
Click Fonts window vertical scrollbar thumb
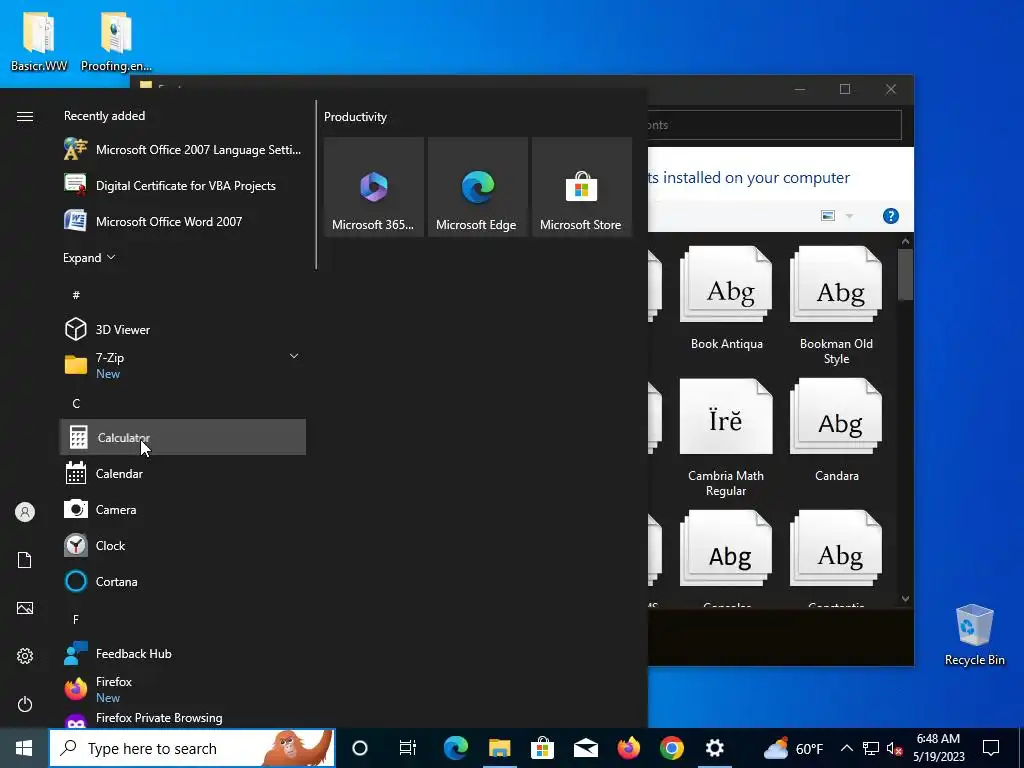click(x=905, y=274)
